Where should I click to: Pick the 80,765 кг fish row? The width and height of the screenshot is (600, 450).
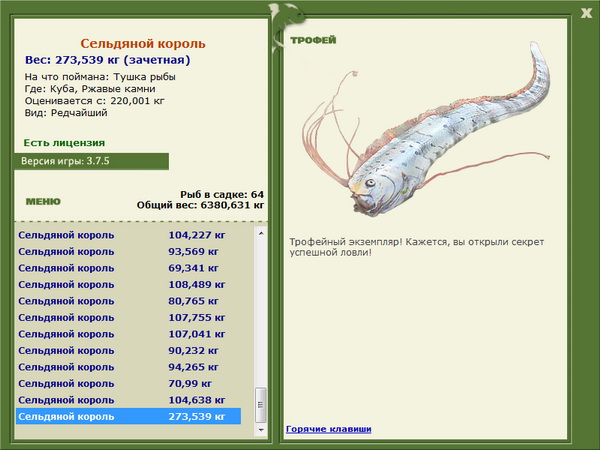tap(129, 301)
